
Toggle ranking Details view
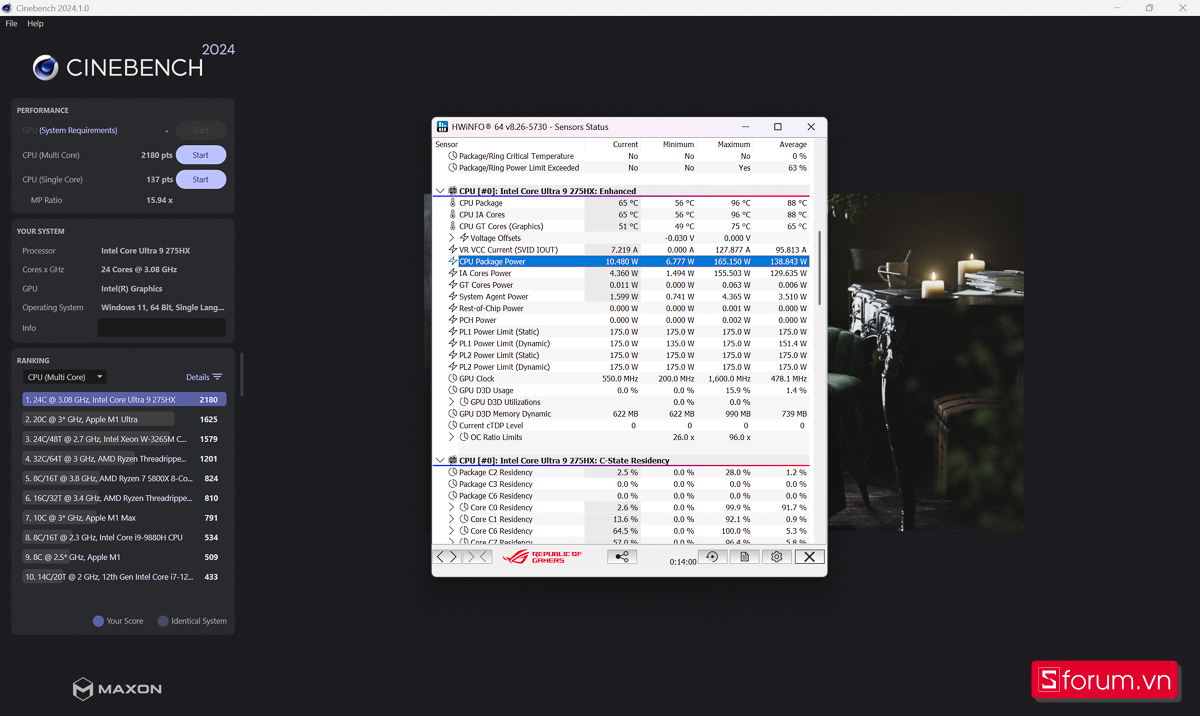coord(204,377)
